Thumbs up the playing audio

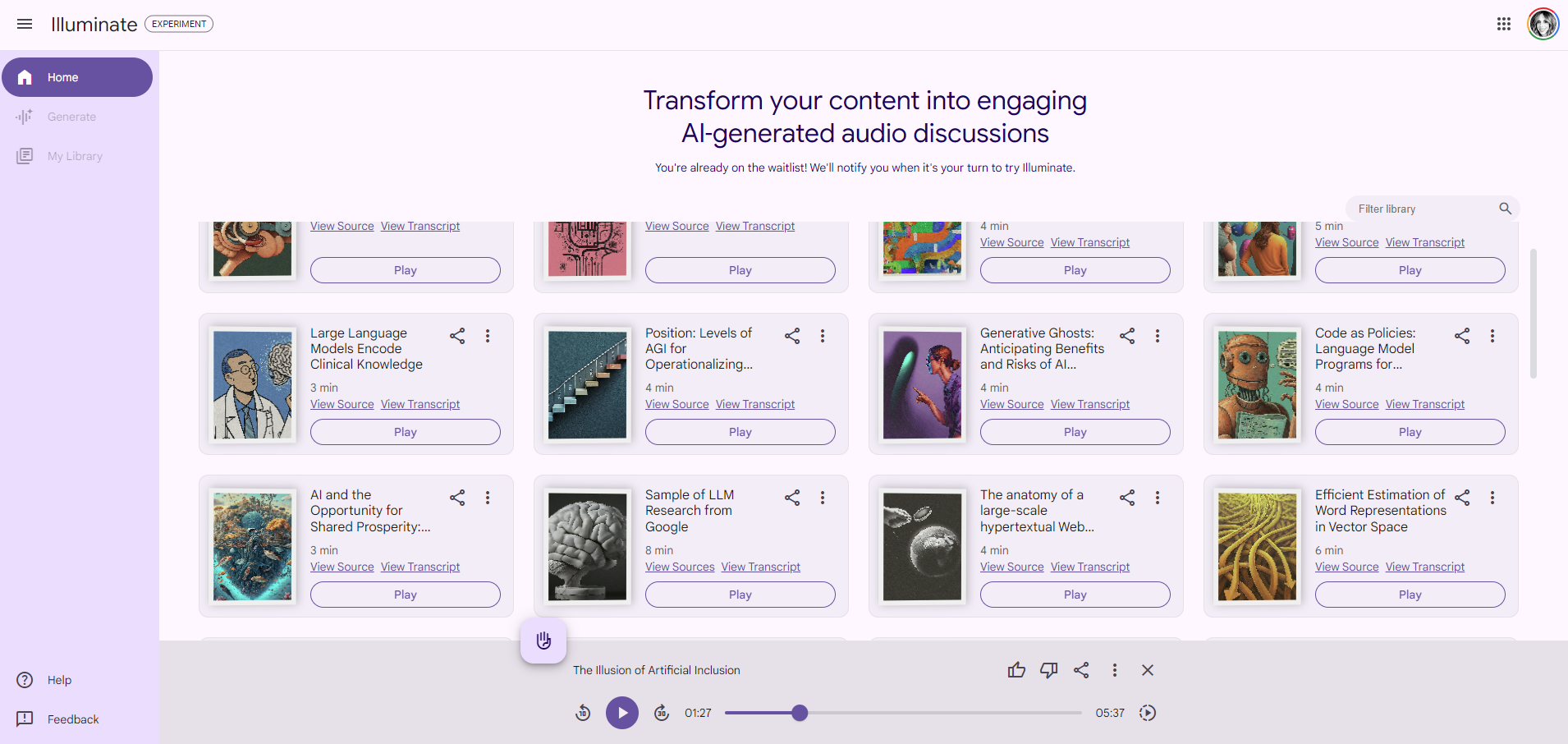tap(1016, 670)
